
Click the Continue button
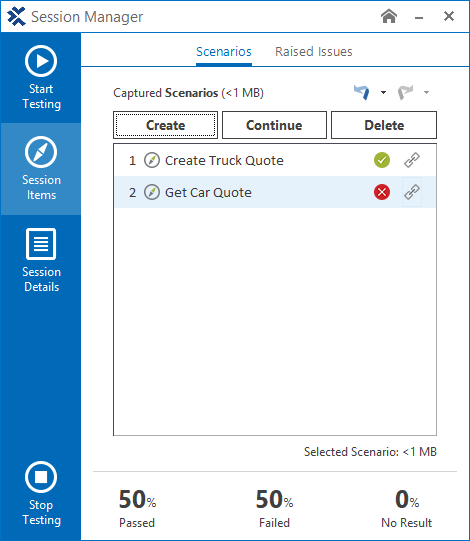(274, 125)
